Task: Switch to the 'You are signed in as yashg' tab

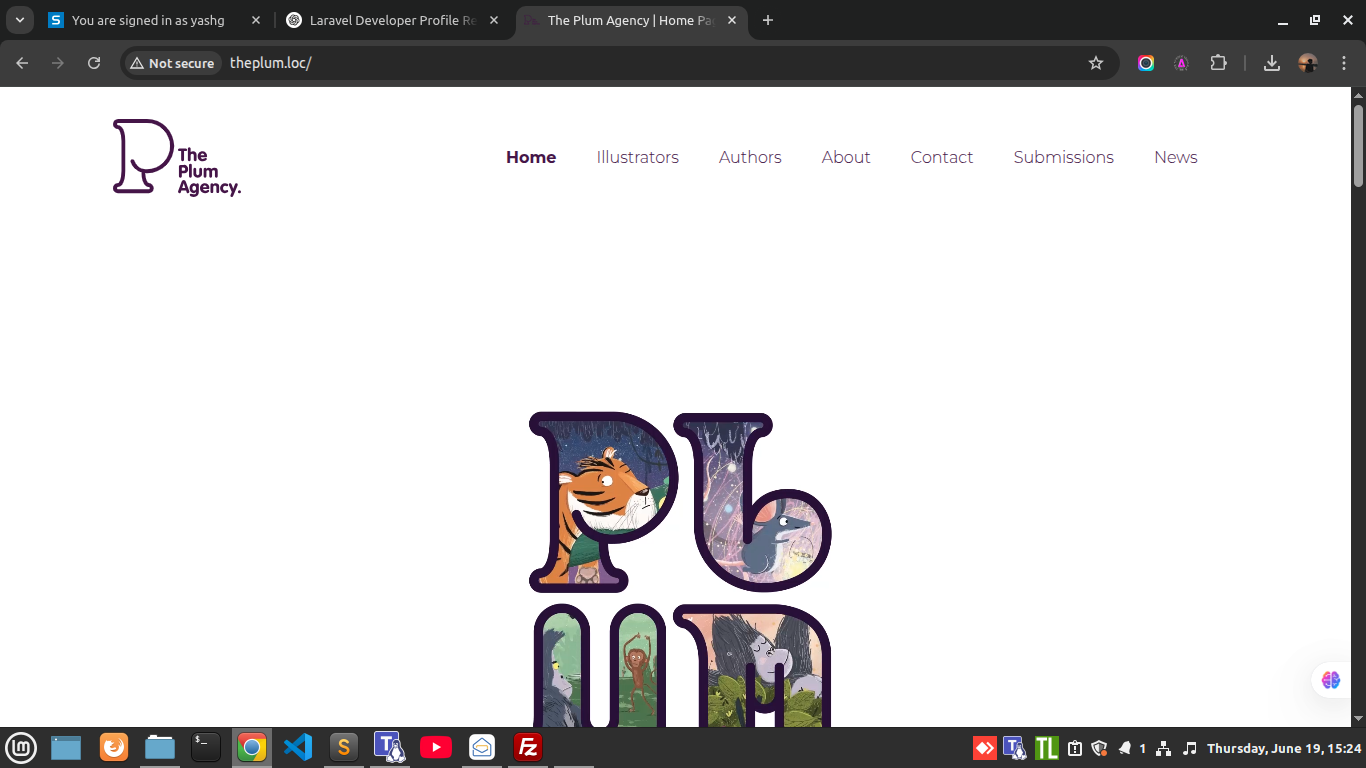Action: [156, 20]
